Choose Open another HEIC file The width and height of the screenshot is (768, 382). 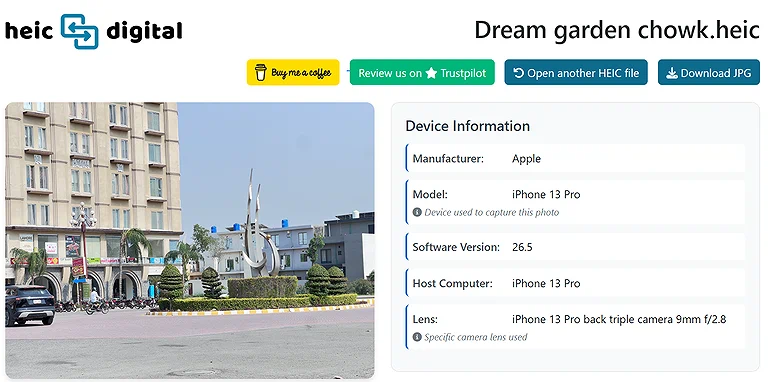tap(576, 72)
